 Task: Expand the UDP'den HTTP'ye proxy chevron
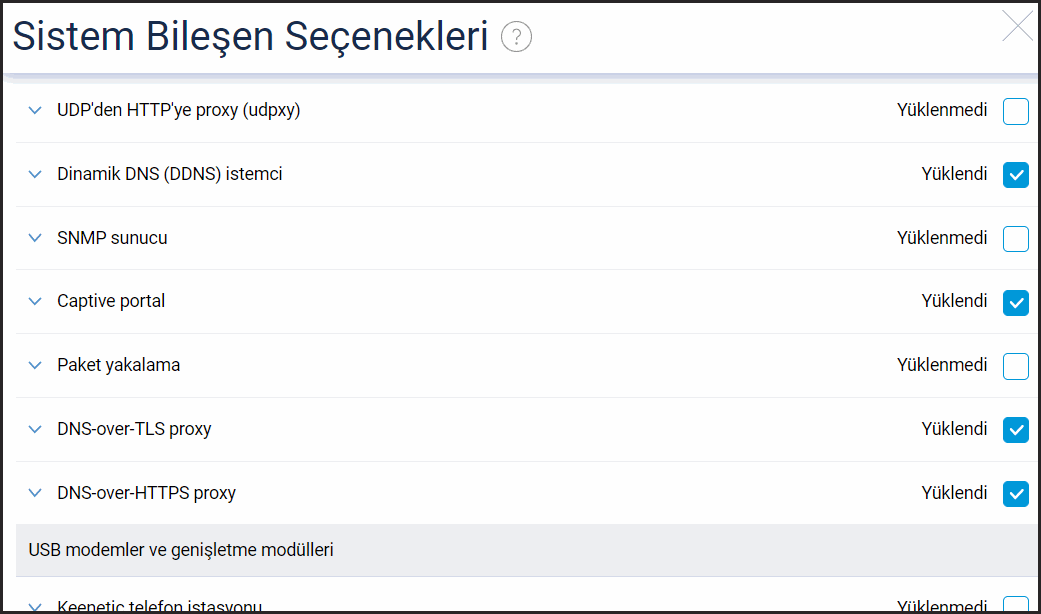[36, 110]
